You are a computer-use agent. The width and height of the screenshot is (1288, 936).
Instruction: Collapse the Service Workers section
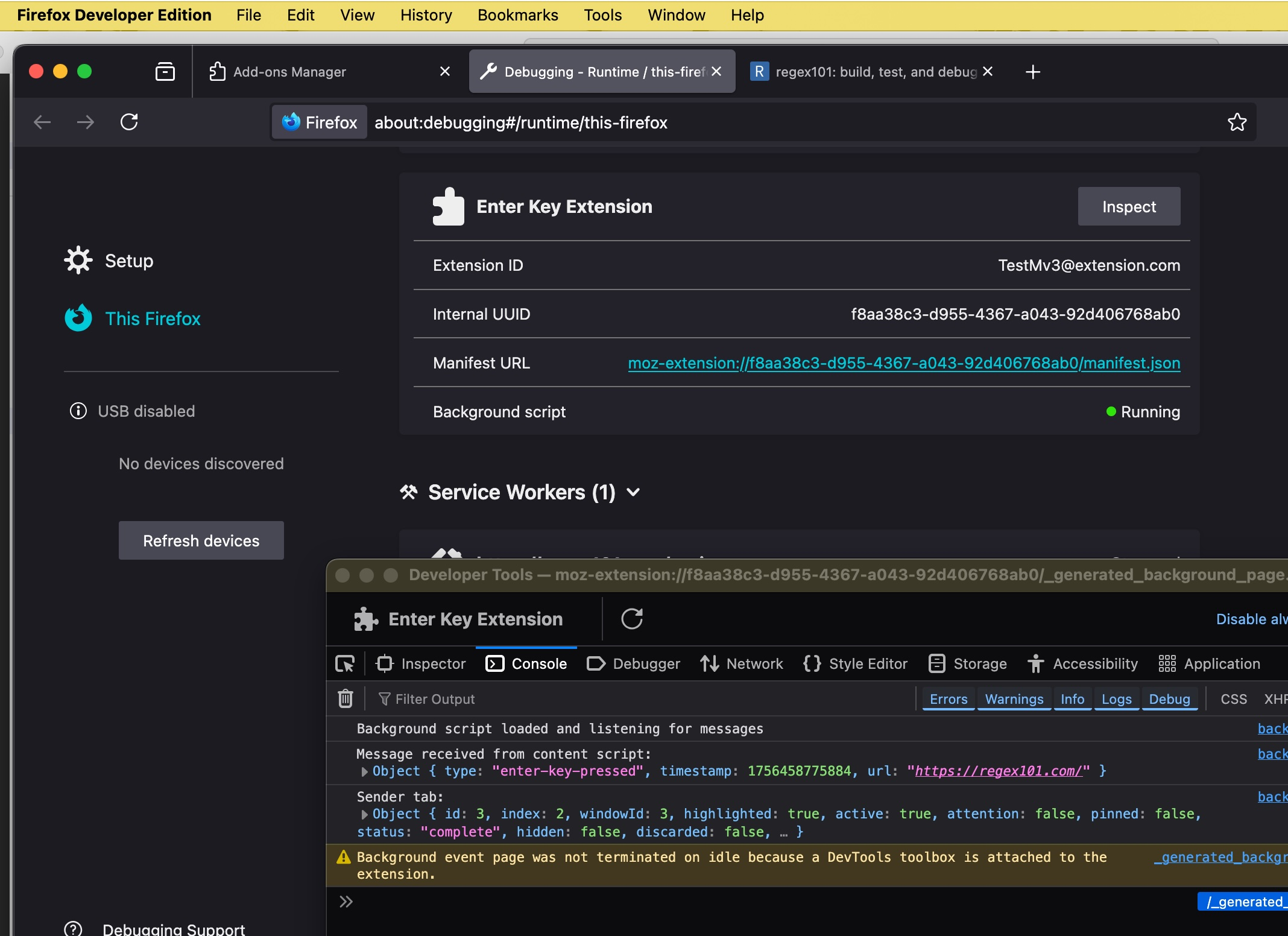coord(633,492)
